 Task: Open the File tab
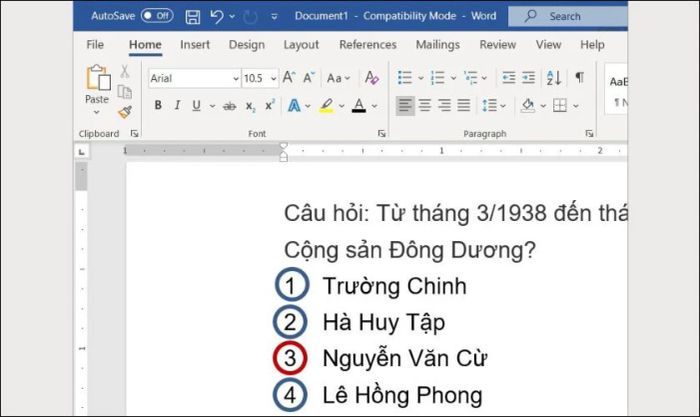pos(95,45)
